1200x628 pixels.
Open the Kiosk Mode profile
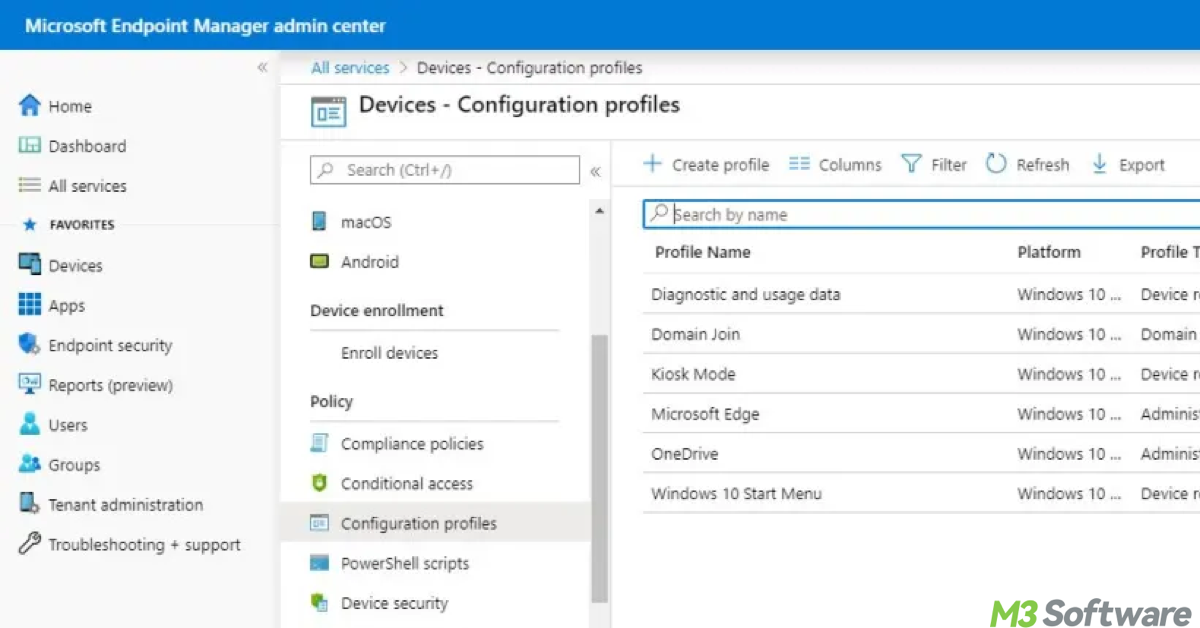[x=693, y=374]
